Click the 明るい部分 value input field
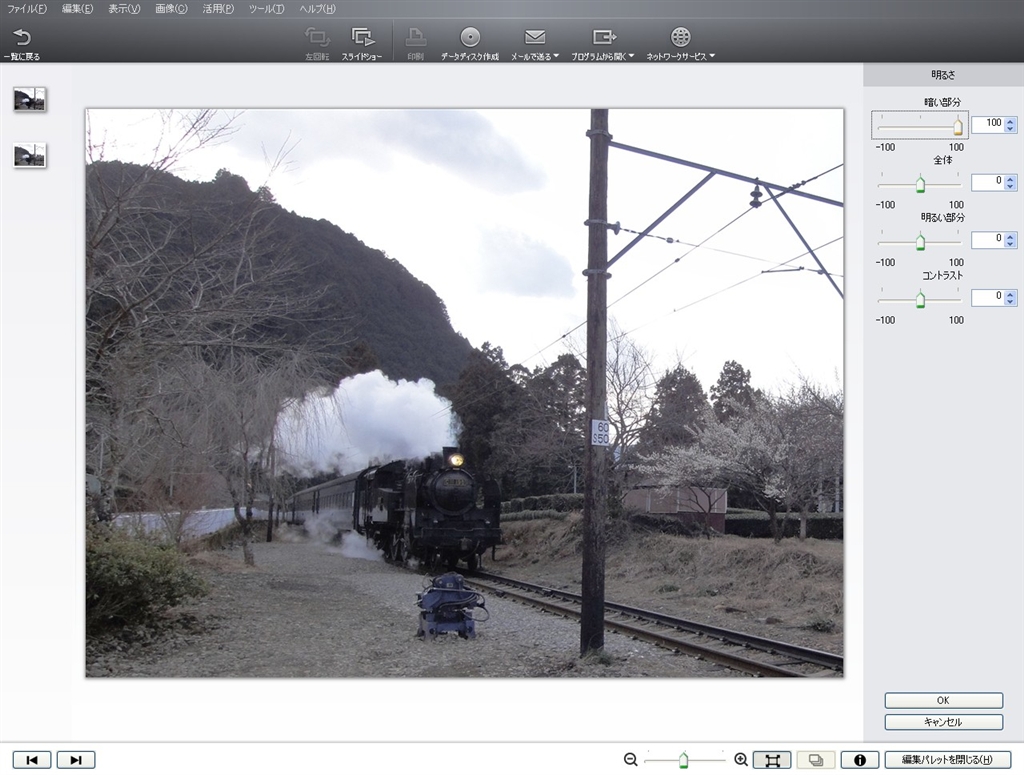 tap(988, 240)
